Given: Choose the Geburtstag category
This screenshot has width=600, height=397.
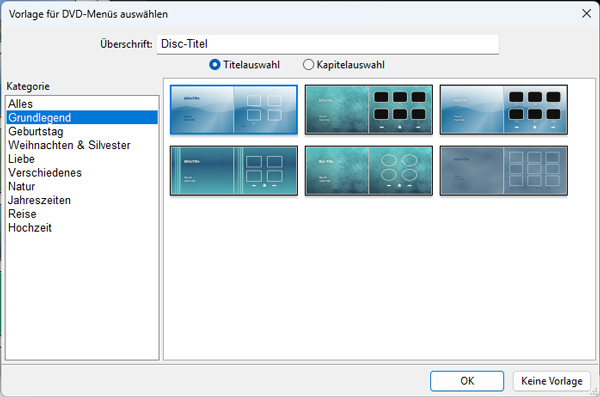Looking at the screenshot, I should click(x=82, y=131).
